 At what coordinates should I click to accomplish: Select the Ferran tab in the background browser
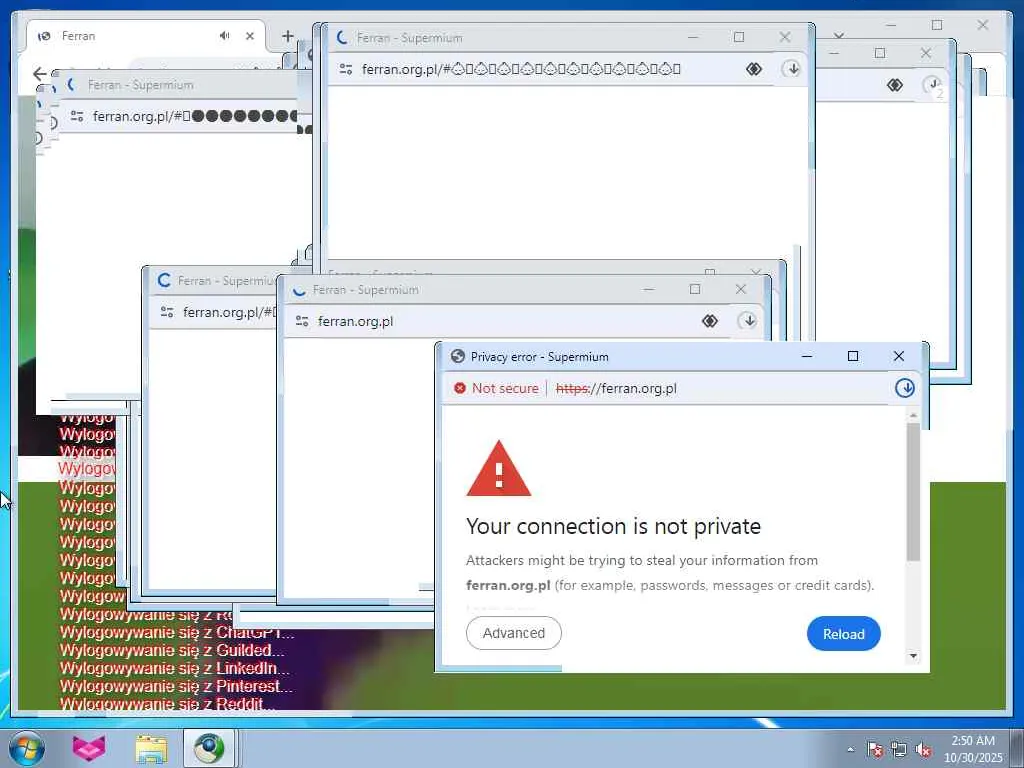point(145,36)
